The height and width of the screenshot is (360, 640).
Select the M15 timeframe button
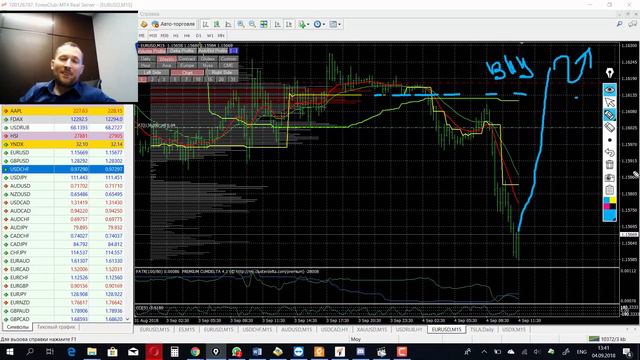(153, 36)
